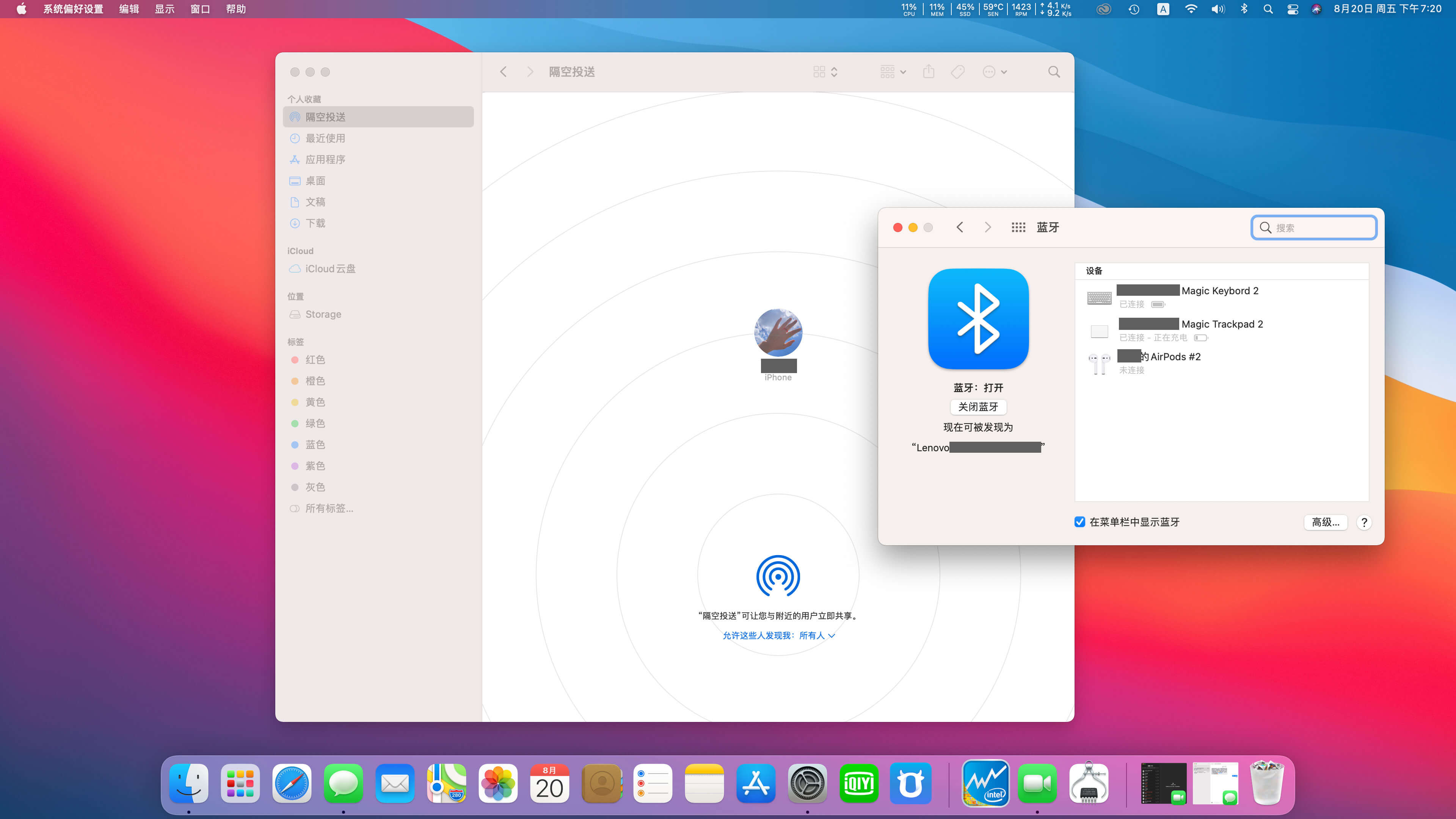Open System Preferences from the Dock

click(x=807, y=783)
